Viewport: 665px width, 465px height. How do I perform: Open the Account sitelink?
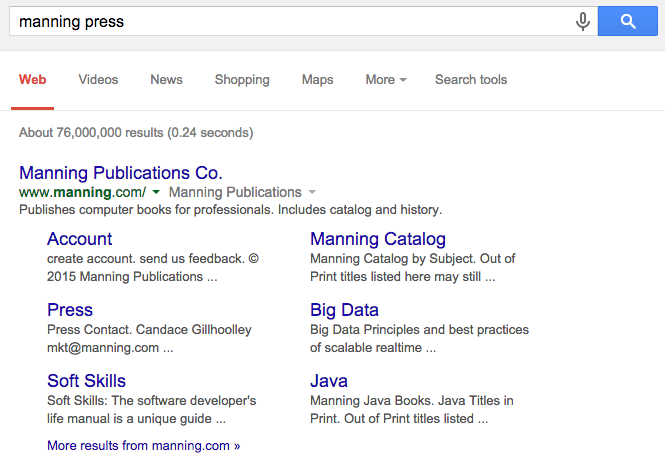pyautogui.click(x=79, y=239)
